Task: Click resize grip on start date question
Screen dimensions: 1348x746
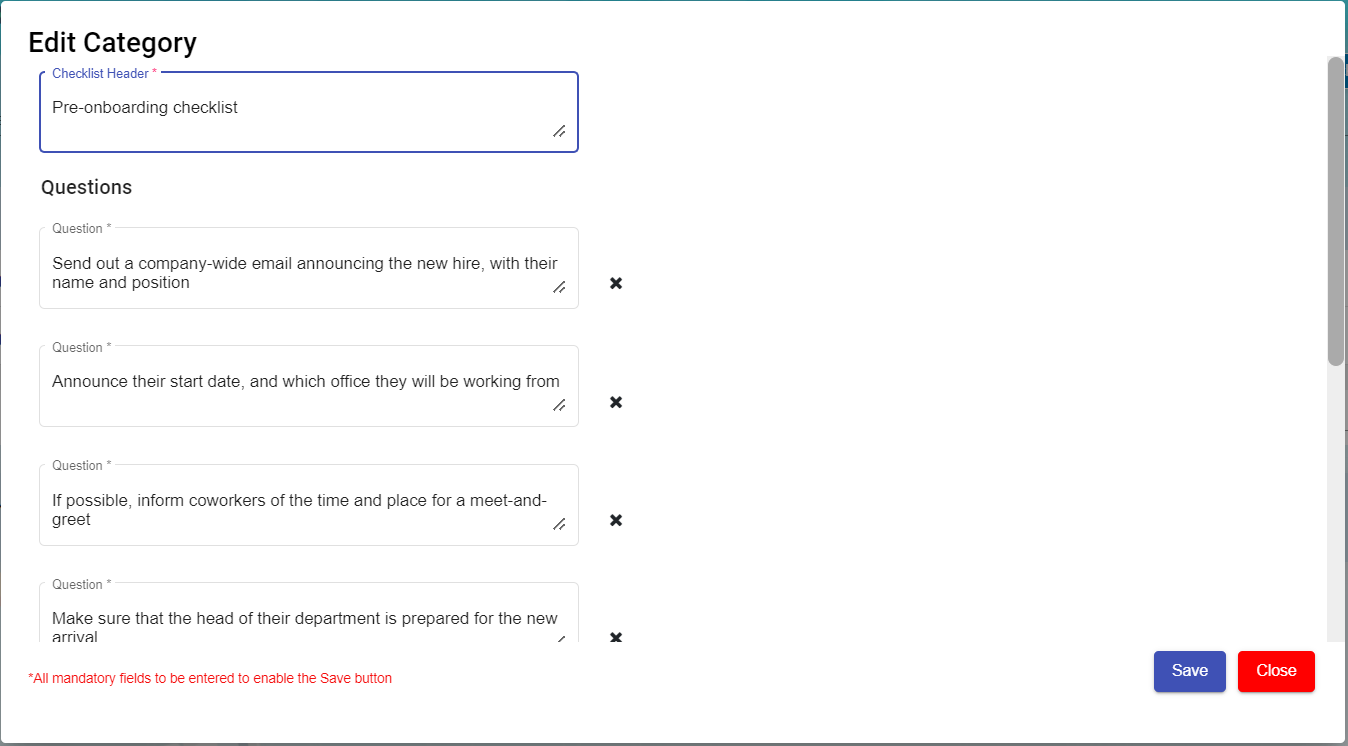Action: (559, 405)
